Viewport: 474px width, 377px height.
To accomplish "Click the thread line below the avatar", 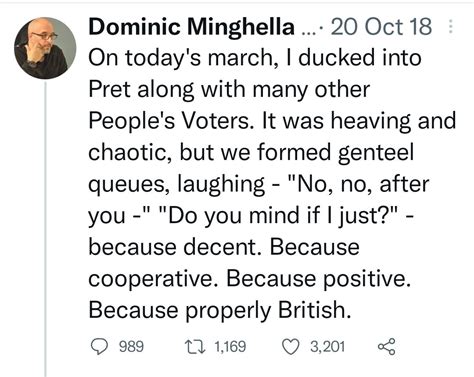I will click(x=45, y=229).
